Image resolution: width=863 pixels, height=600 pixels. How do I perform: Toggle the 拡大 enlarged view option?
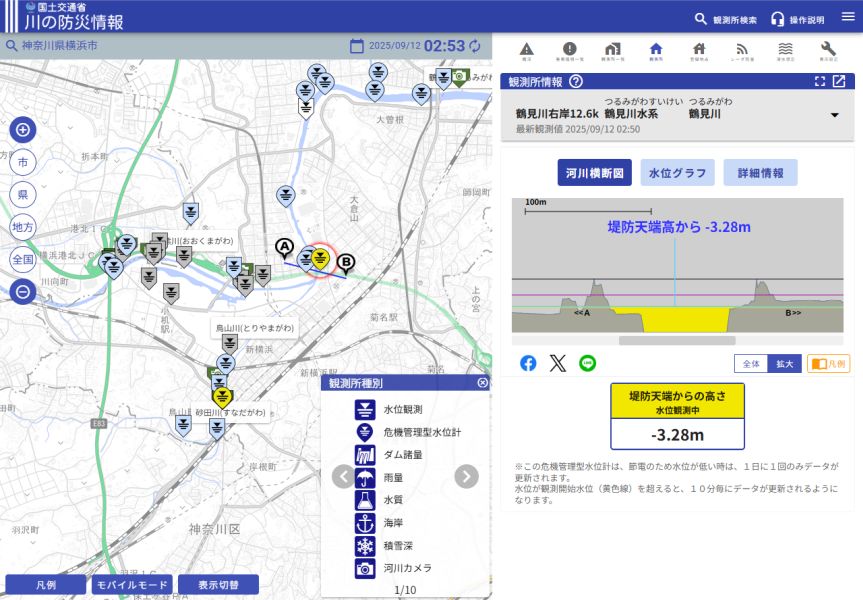(784, 364)
